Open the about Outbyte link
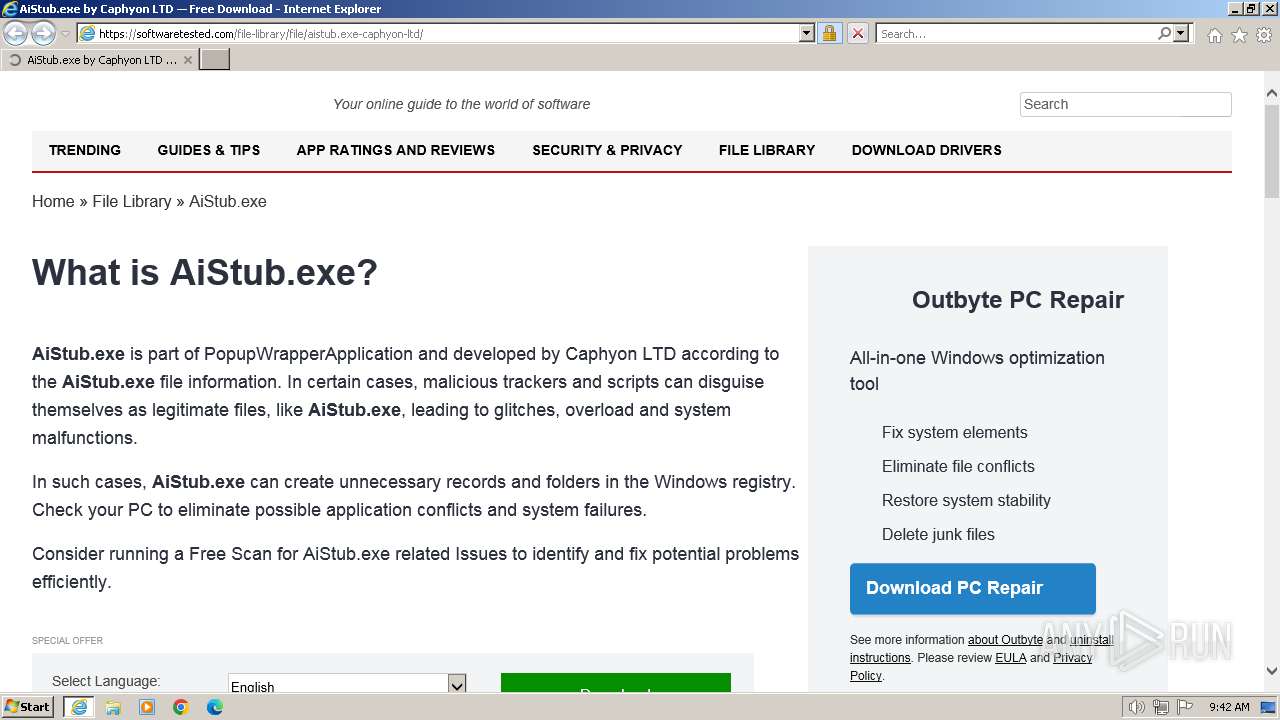This screenshot has height=720, width=1280. pos(1005,640)
